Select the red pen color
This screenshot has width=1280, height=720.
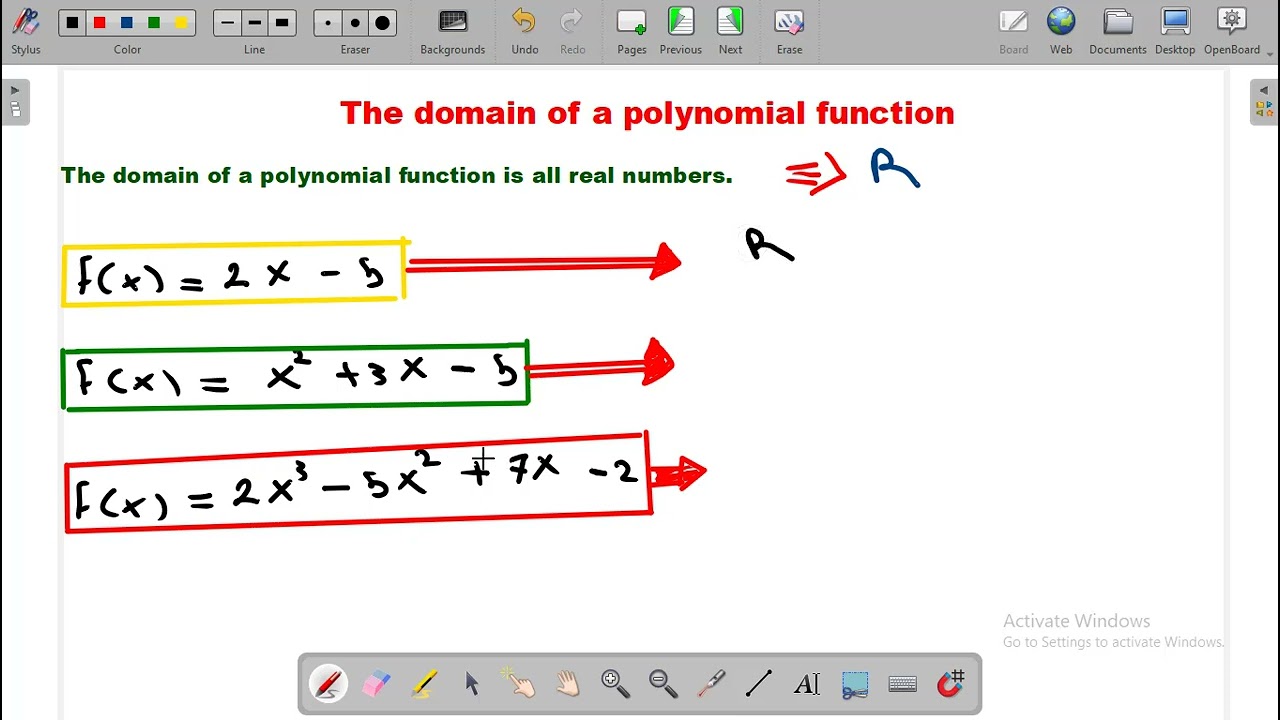(x=99, y=23)
